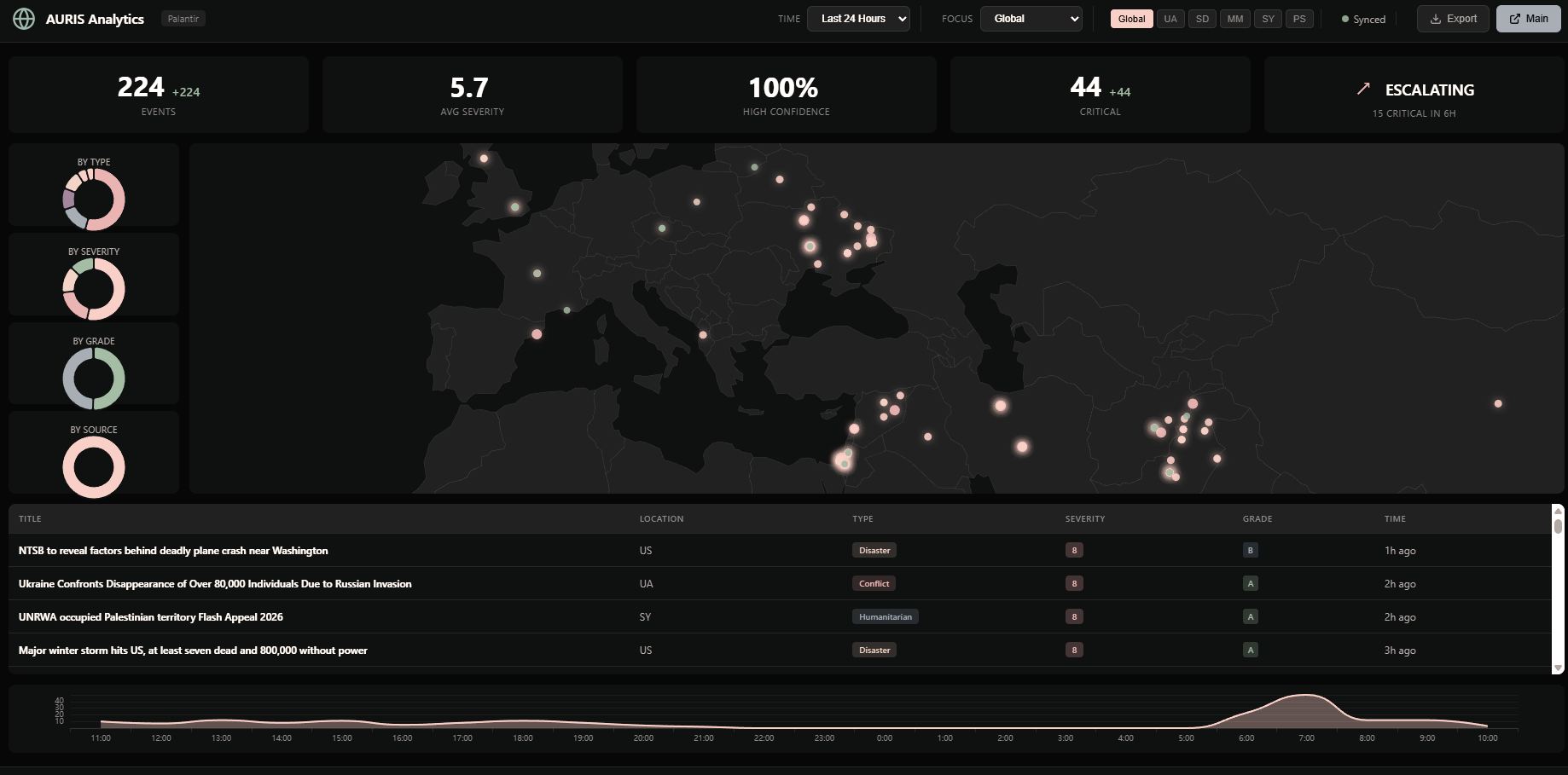The height and width of the screenshot is (775, 1568).
Task: Click severity badge 8 on the Ukraine row
Action: point(1074,583)
